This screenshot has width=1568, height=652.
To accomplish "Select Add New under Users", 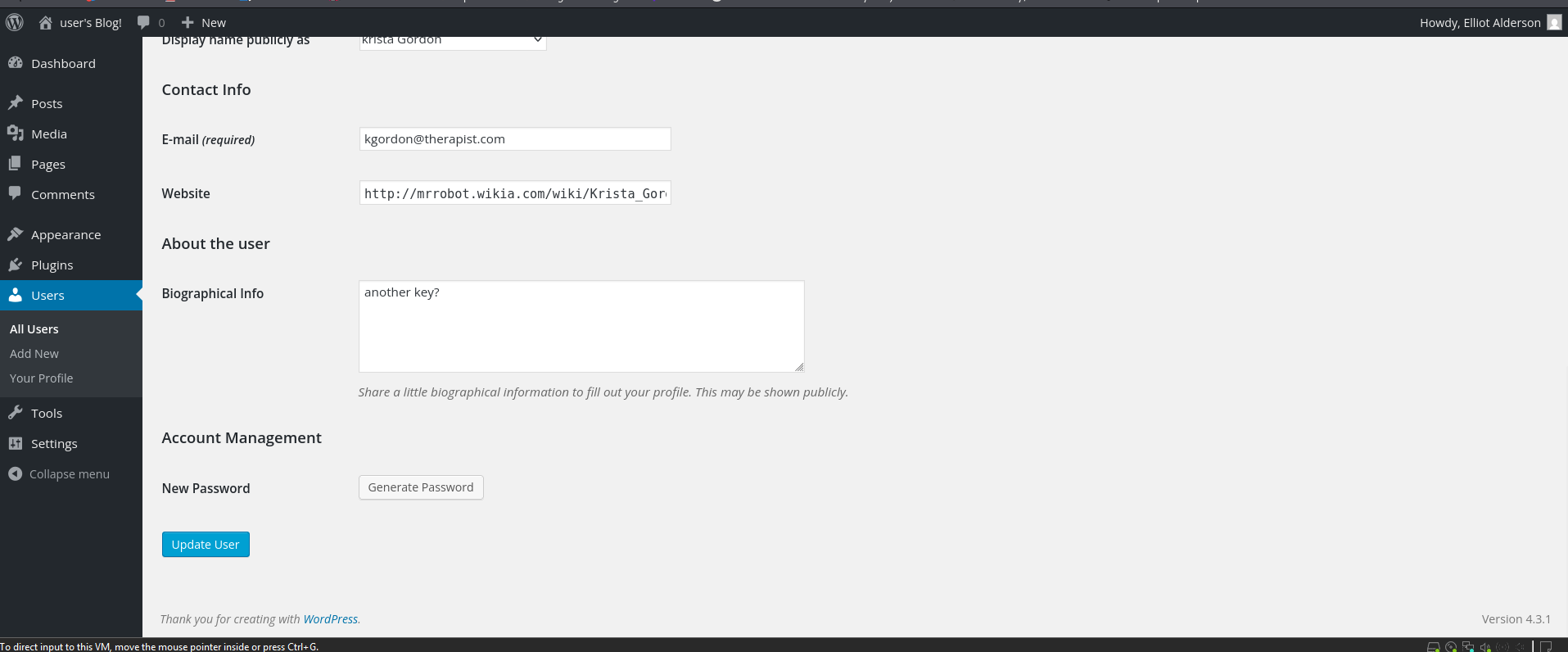I will [34, 354].
